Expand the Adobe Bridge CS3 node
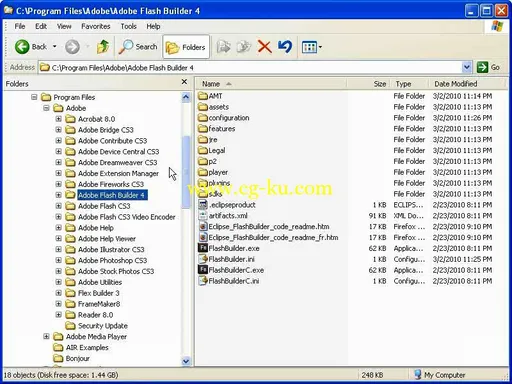Screen dimensions: 512x384 pos(59,130)
